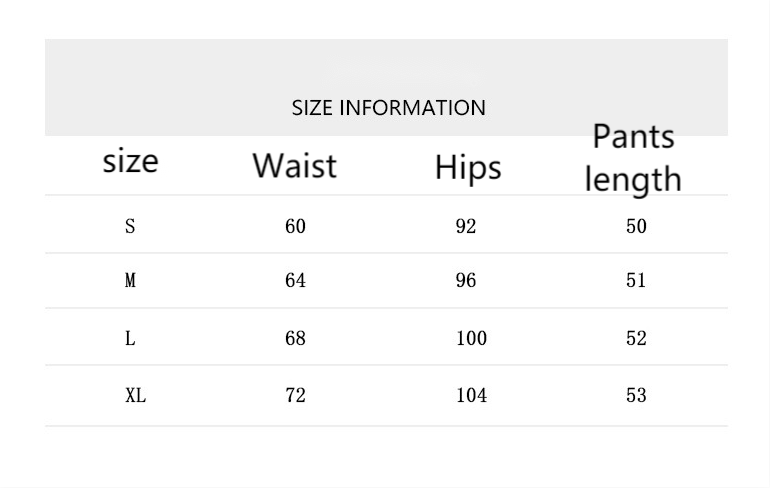Click the Pants length column header
This screenshot has height=488, width=770.
(633, 157)
